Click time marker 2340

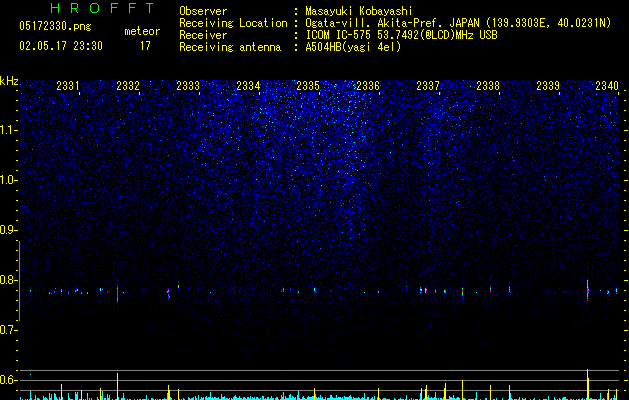click(607, 86)
